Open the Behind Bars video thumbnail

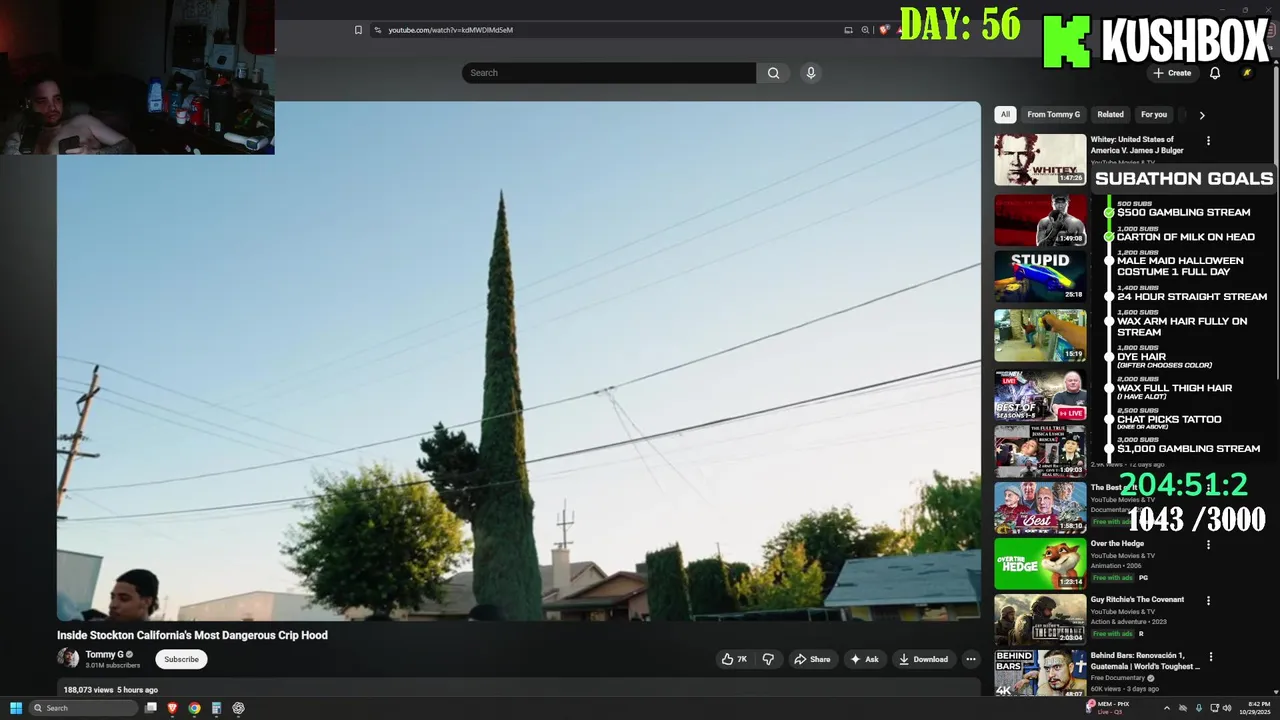coord(1040,673)
